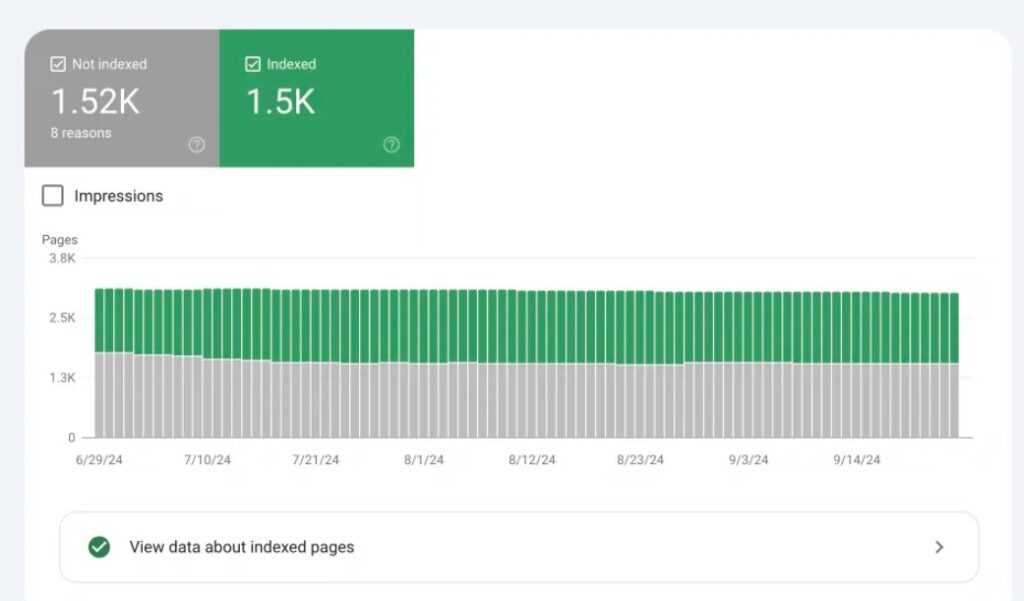Open help icon on Indexed card
This screenshot has height=601, width=1024.
pos(391,145)
